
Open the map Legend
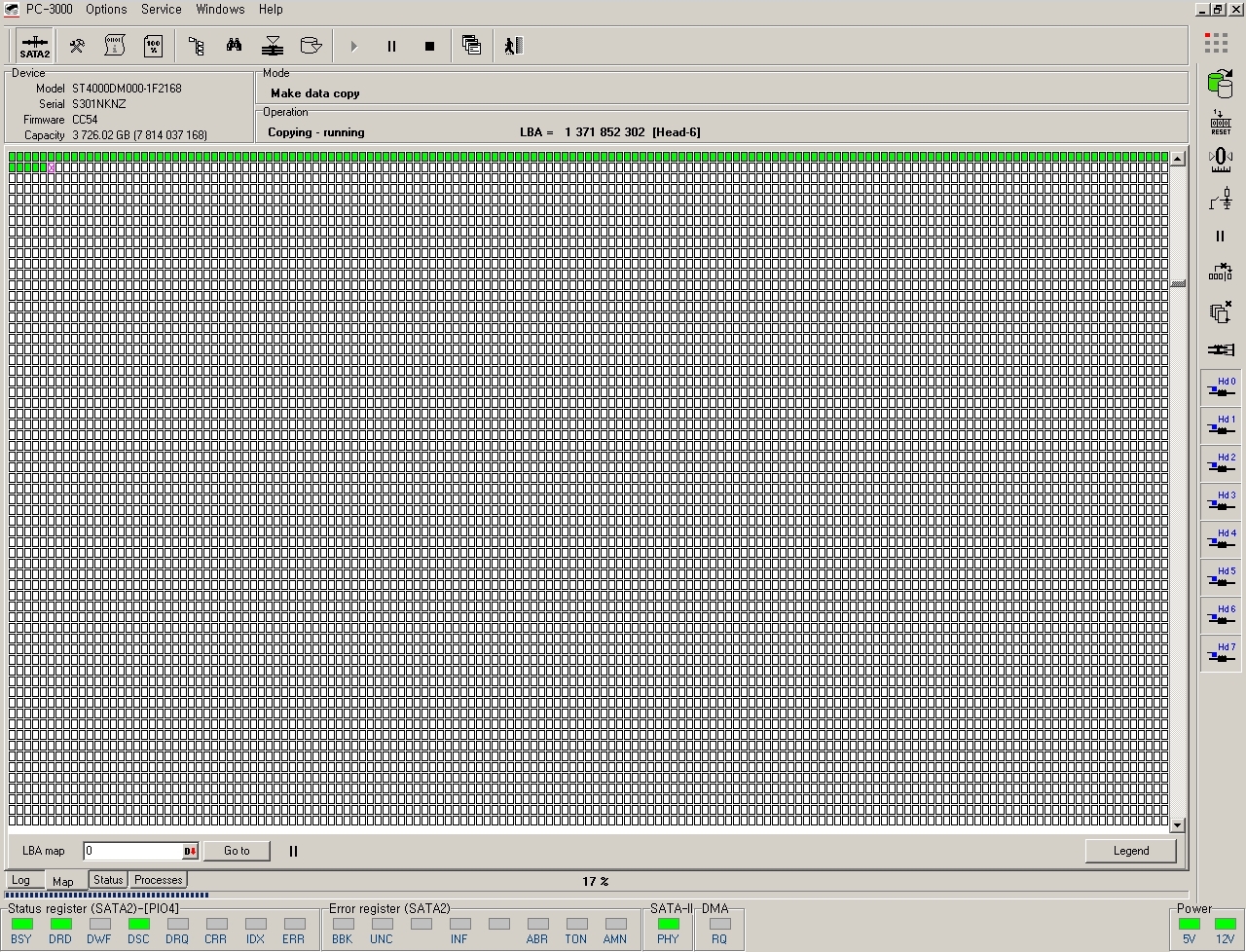tap(1130, 851)
